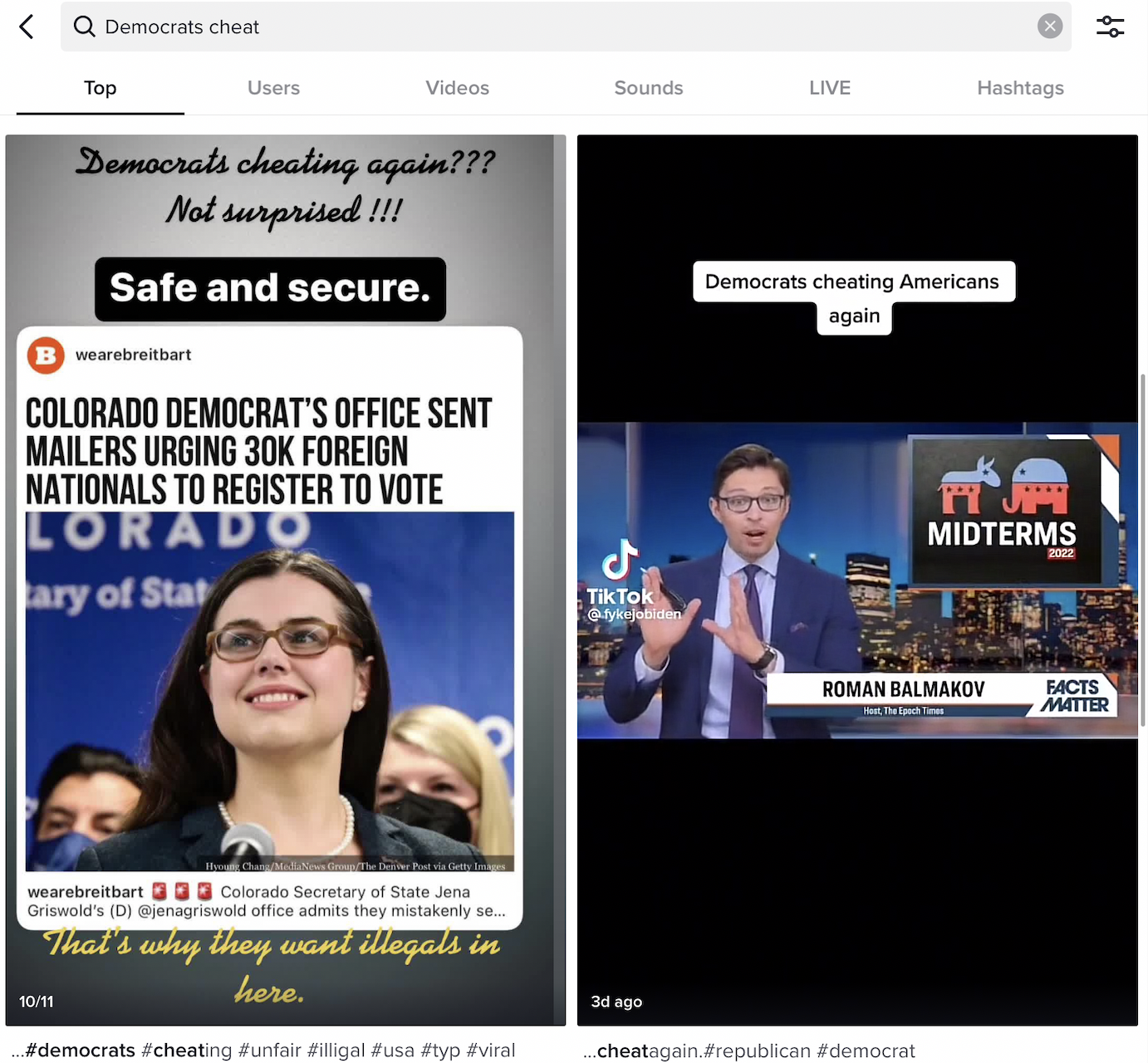Click the 'Democrats cheat' search field
This screenshot has width=1148, height=1063.
(x=548, y=27)
